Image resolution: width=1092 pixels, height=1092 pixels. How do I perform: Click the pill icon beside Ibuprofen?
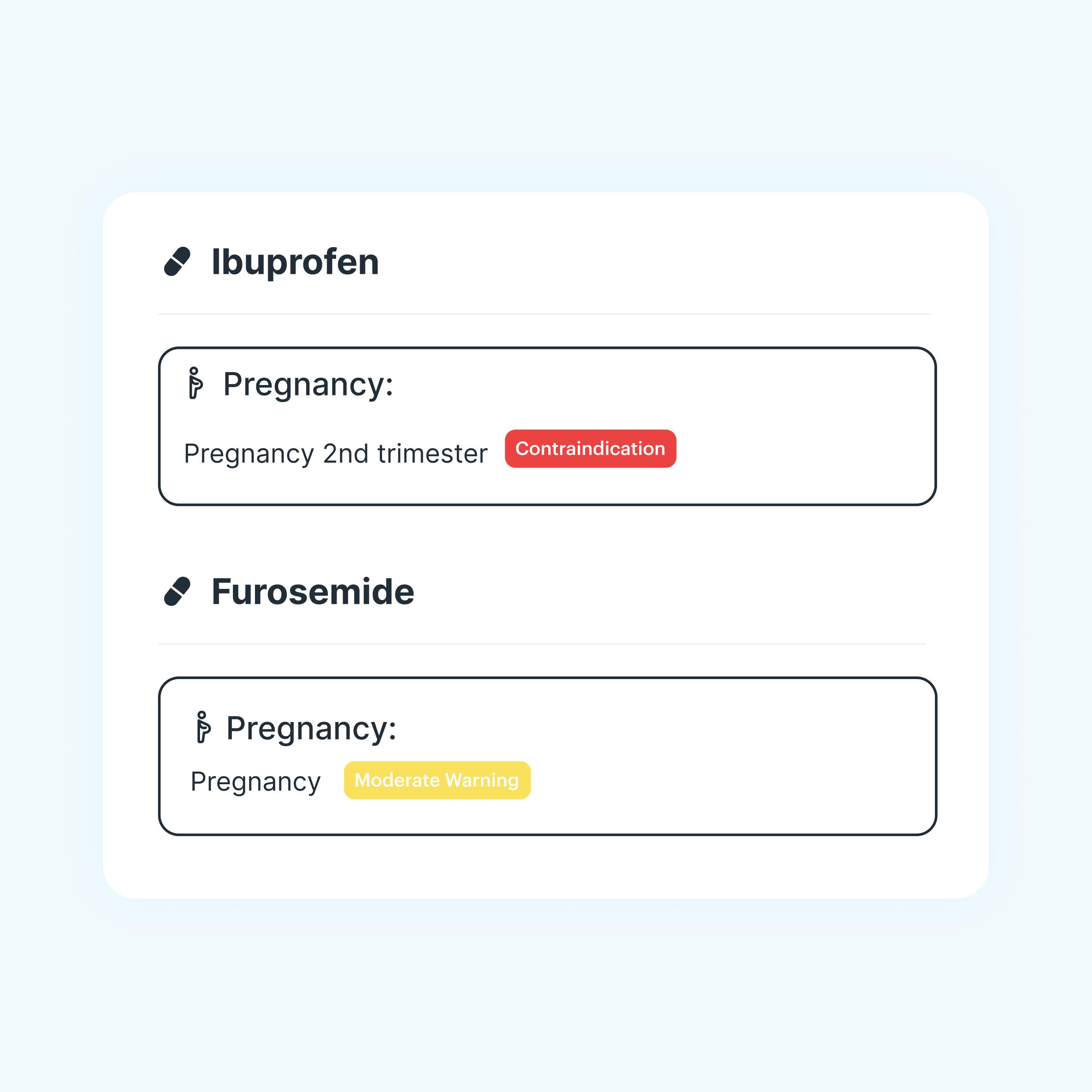[177, 262]
